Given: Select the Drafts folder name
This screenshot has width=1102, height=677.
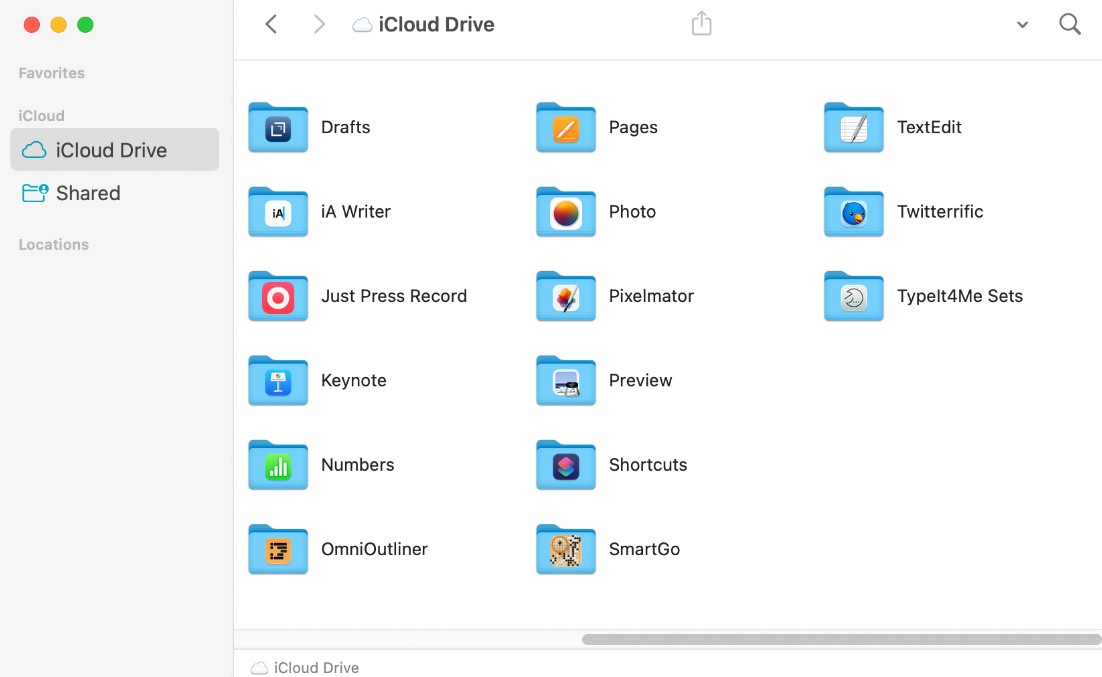Looking at the screenshot, I should click(x=346, y=127).
